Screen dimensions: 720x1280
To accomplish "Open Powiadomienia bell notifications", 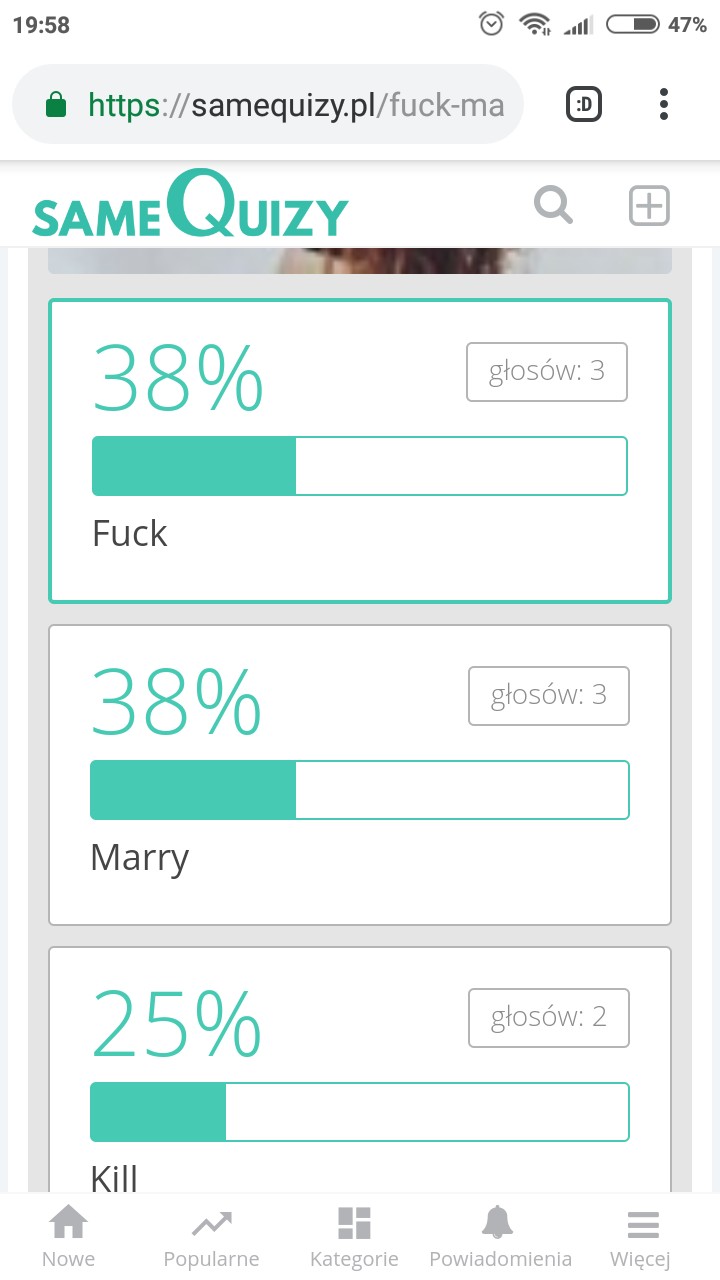I will (x=500, y=1236).
